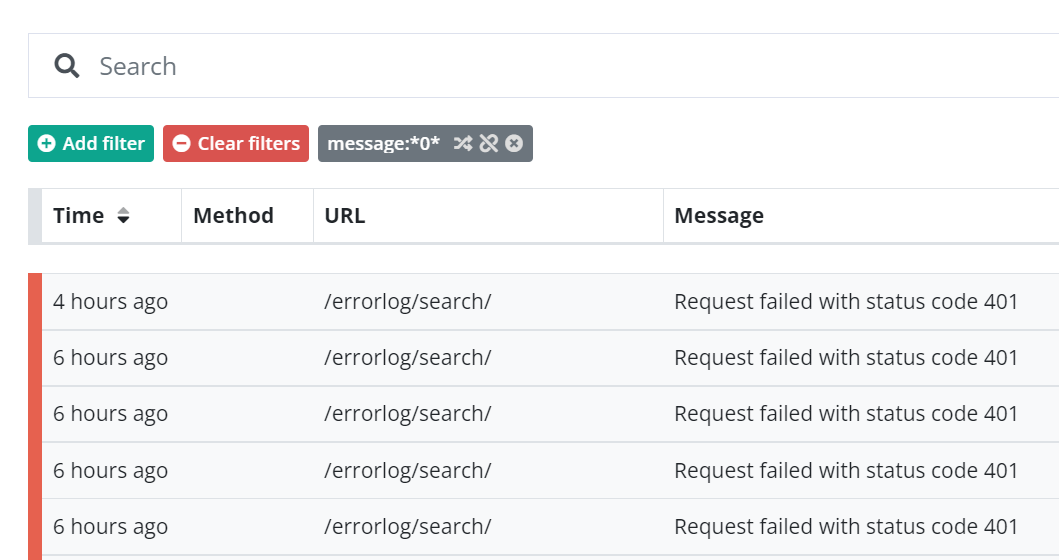Click the plus icon on Add filter
This screenshot has width=1059, height=560.
pos(46,143)
